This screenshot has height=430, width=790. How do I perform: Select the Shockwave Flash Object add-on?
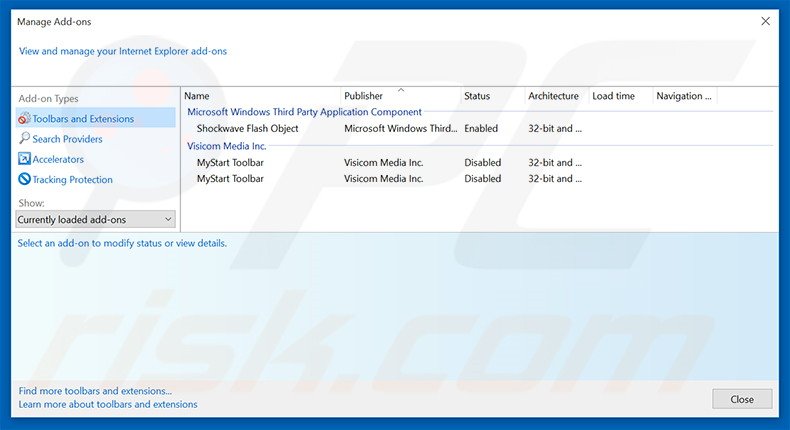(247, 129)
